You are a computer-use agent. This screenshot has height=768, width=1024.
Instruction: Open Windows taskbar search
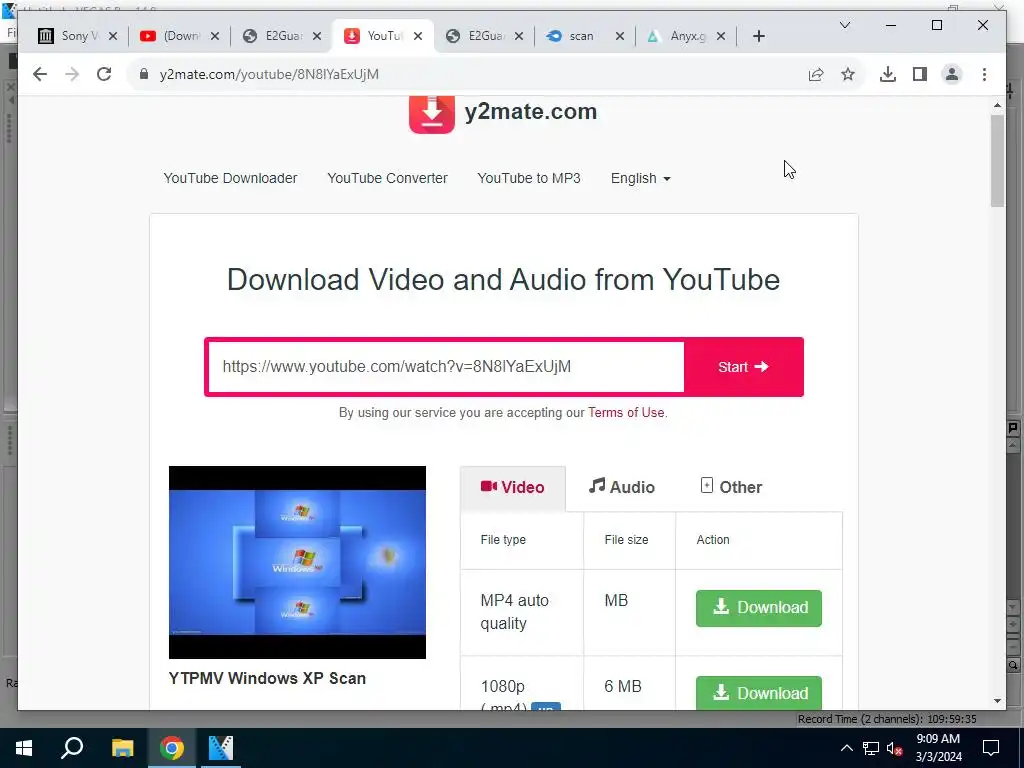tap(72, 748)
